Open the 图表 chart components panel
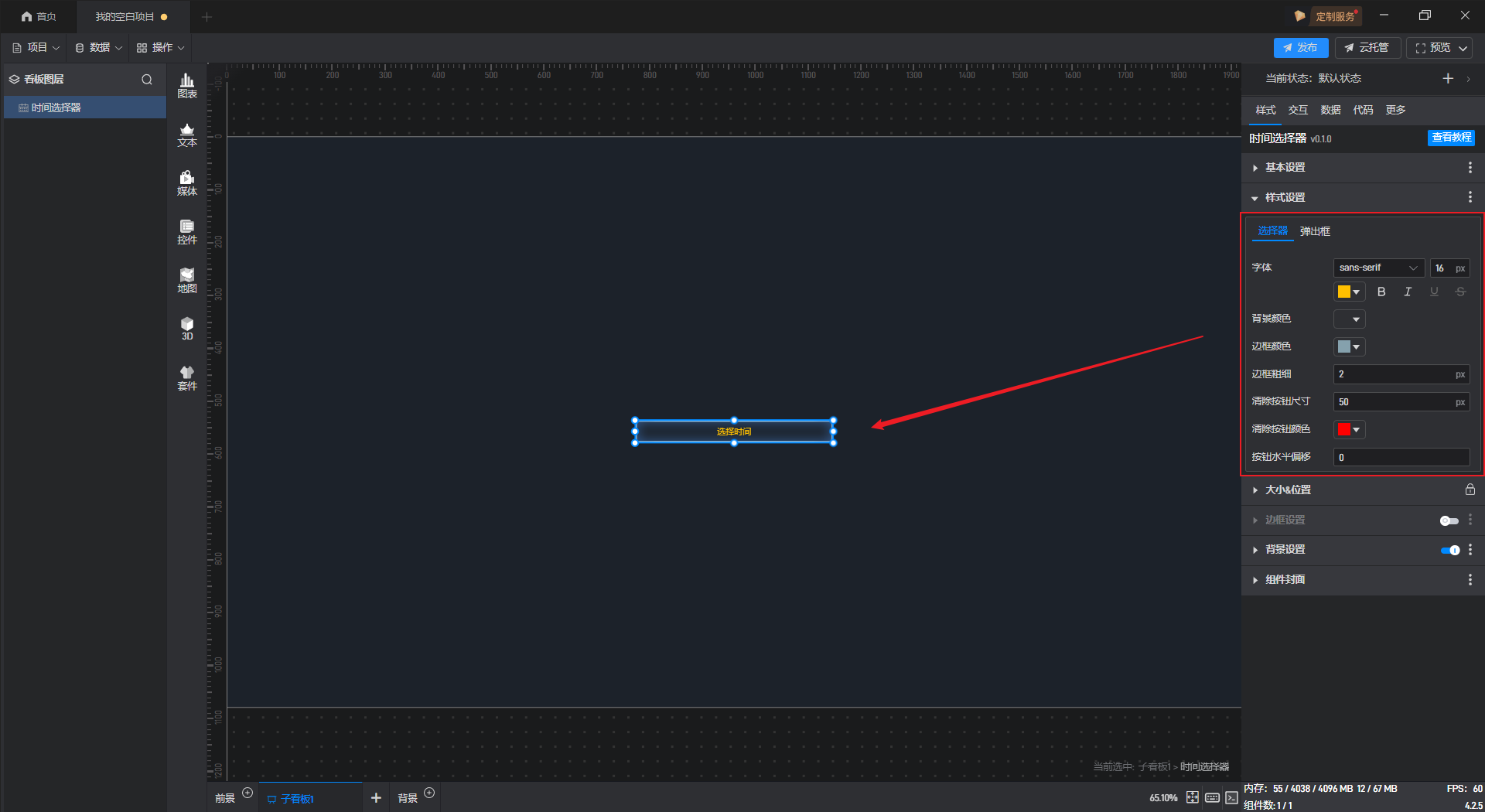Image resolution: width=1485 pixels, height=812 pixels. tap(187, 85)
